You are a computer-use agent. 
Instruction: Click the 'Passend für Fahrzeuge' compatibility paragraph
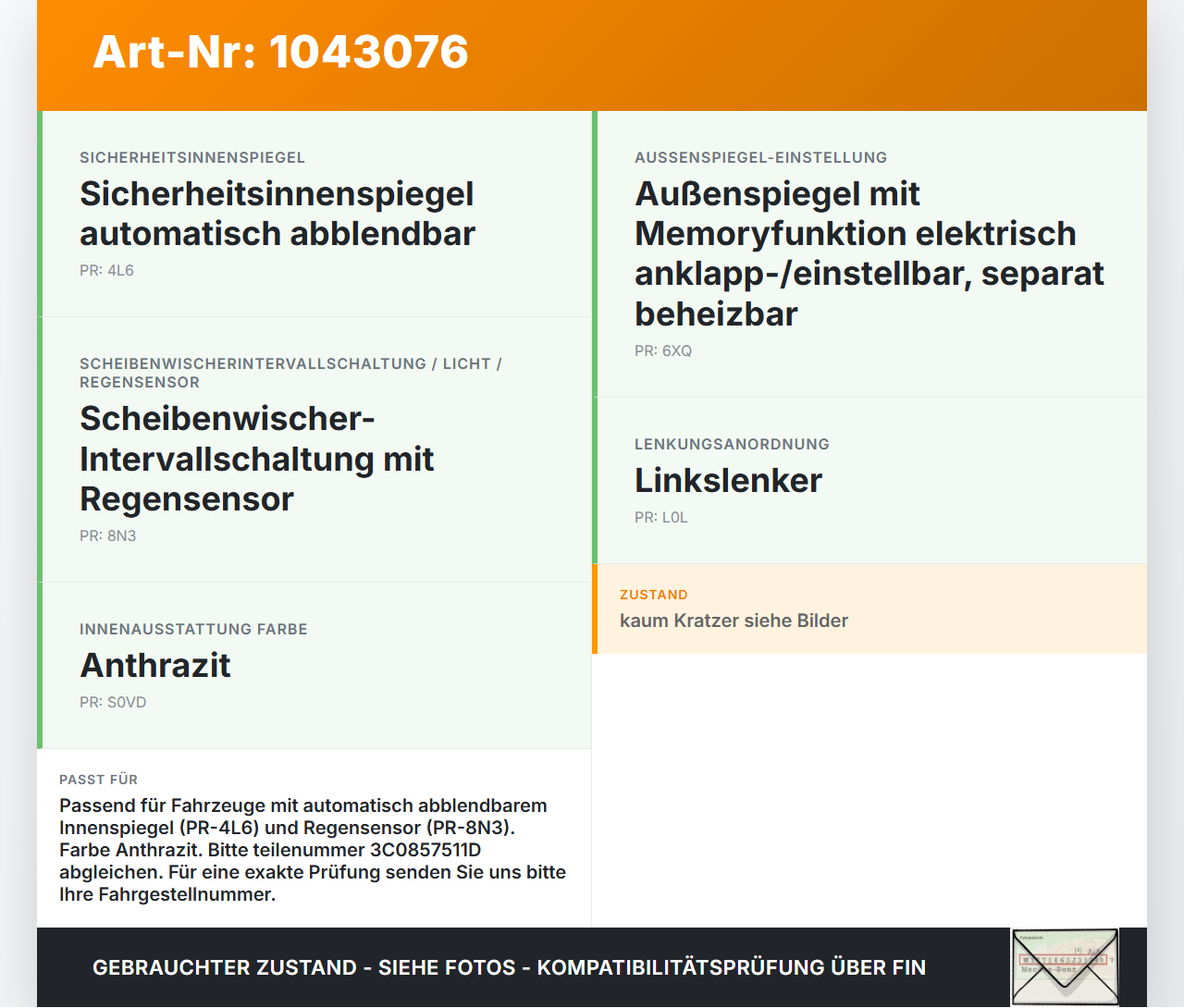(x=313, y=850)
